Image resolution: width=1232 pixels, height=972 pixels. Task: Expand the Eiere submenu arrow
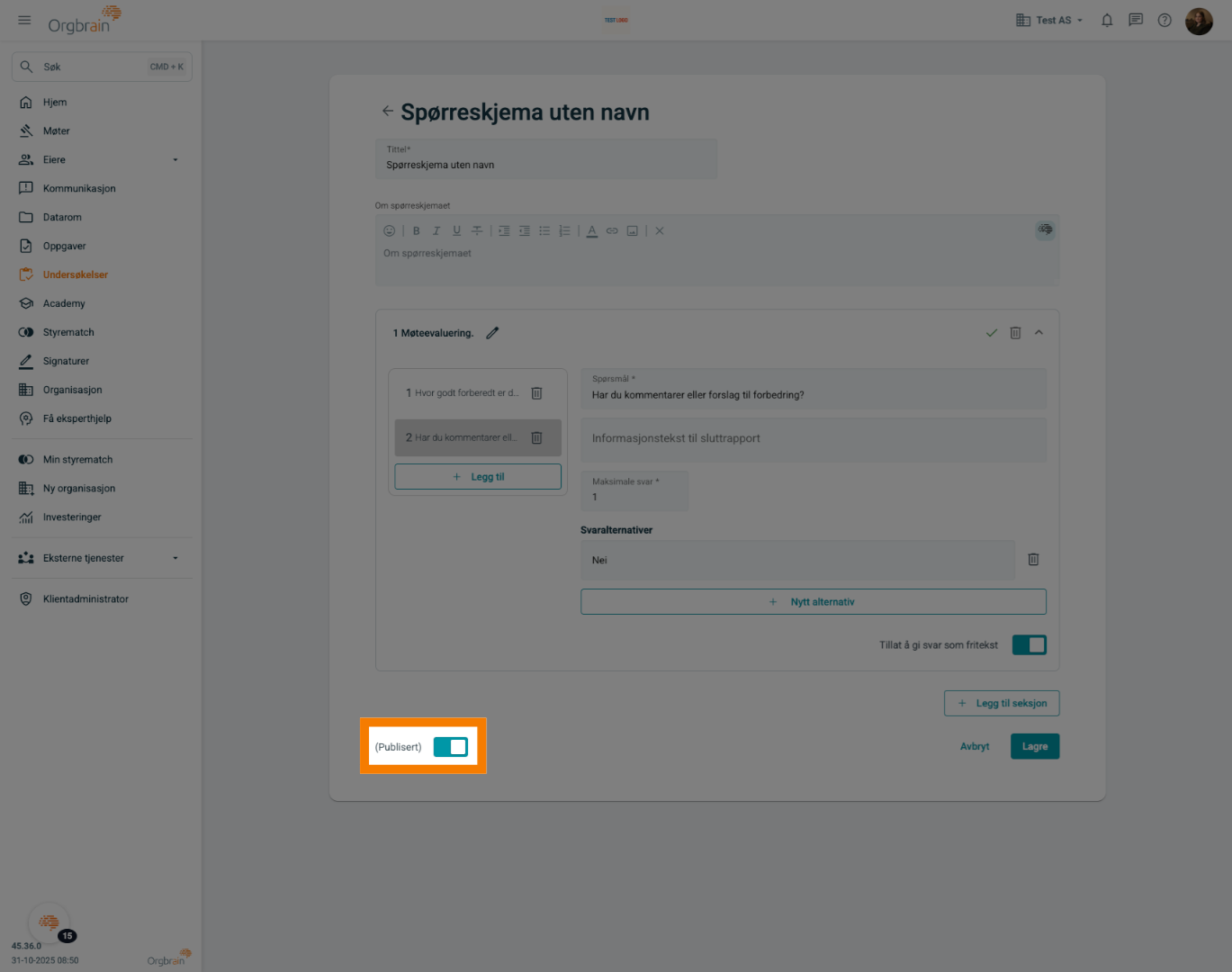point(175,160)
